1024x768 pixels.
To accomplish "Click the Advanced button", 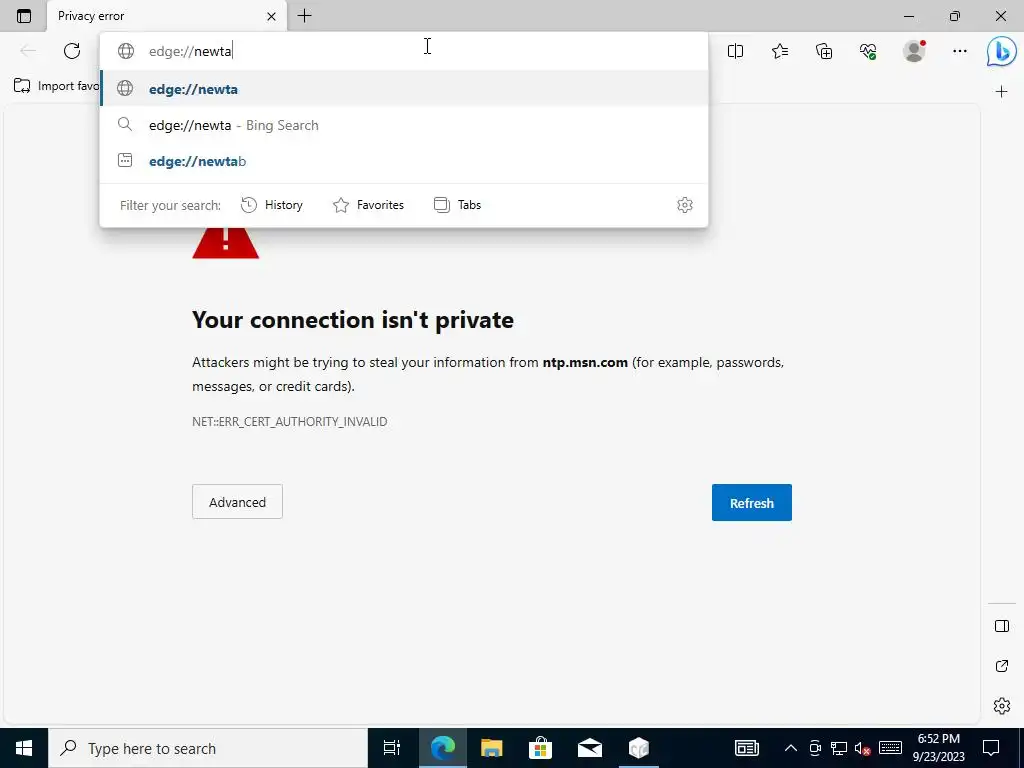I will pyautogui.click(x=237, y=502).
